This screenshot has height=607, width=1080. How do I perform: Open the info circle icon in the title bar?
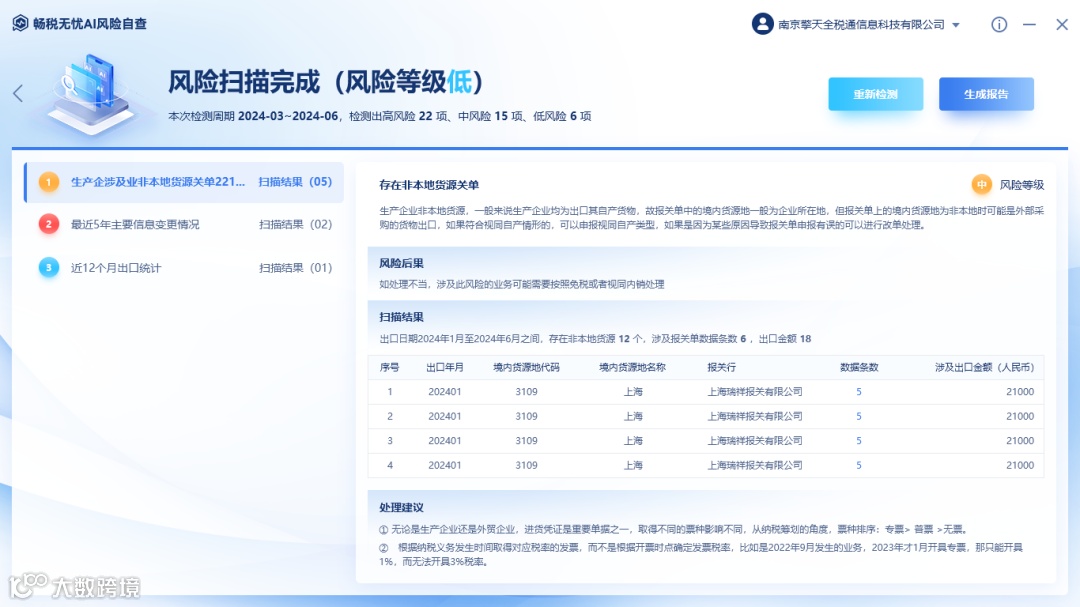[x=999, y=25]
